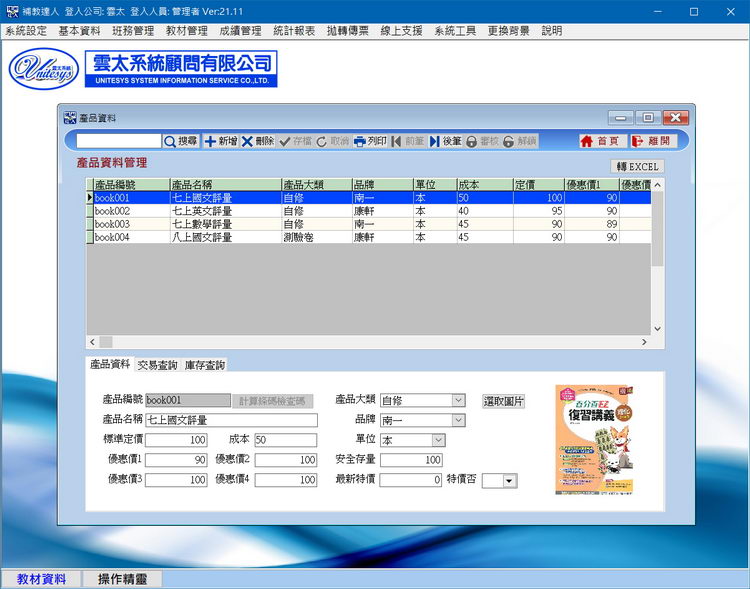The image size is (750, 589).
Task: Switch to the 交易查詢 tab
Action: click(157, 365)
